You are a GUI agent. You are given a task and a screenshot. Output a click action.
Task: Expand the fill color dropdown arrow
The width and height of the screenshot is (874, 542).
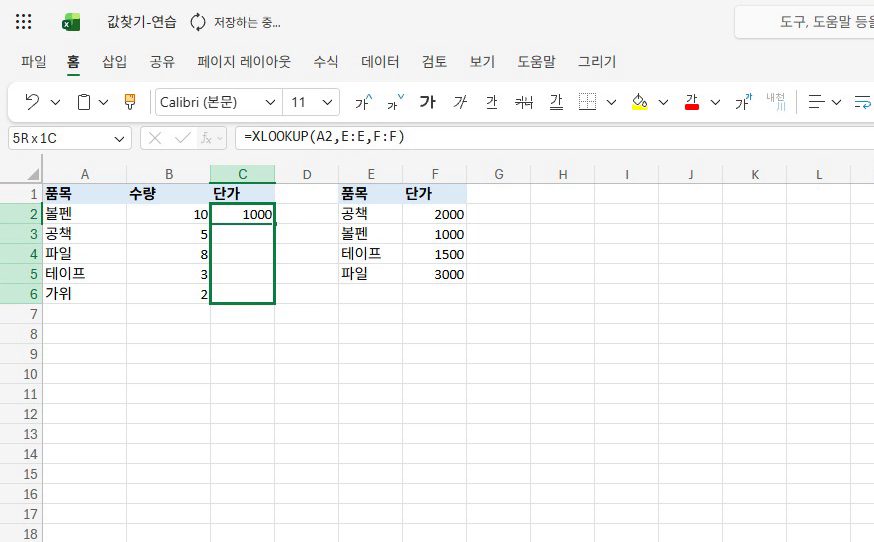tap(663, 102)
